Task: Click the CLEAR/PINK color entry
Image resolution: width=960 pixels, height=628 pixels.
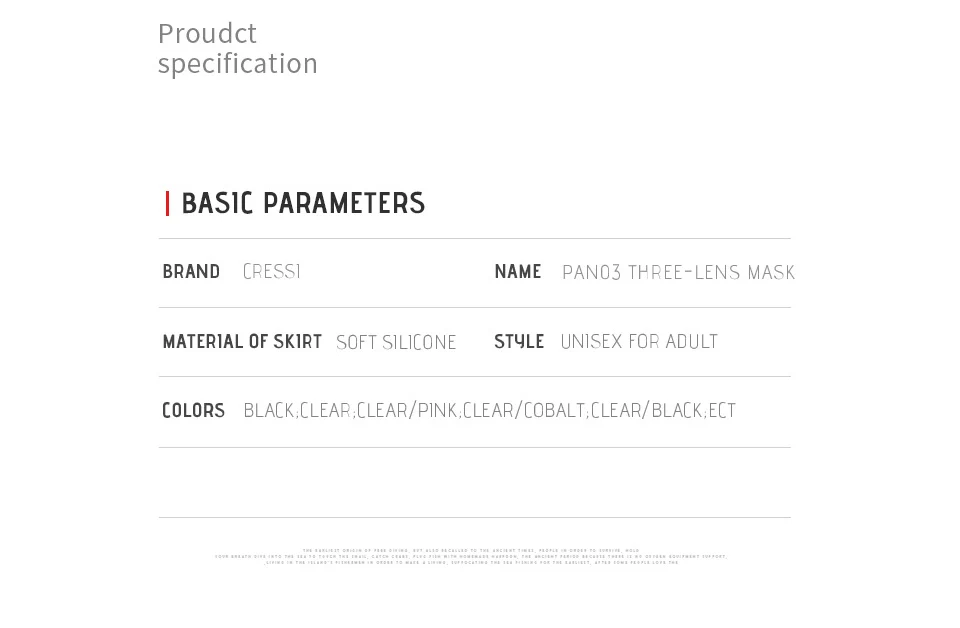Action: [x=407, y=411]
